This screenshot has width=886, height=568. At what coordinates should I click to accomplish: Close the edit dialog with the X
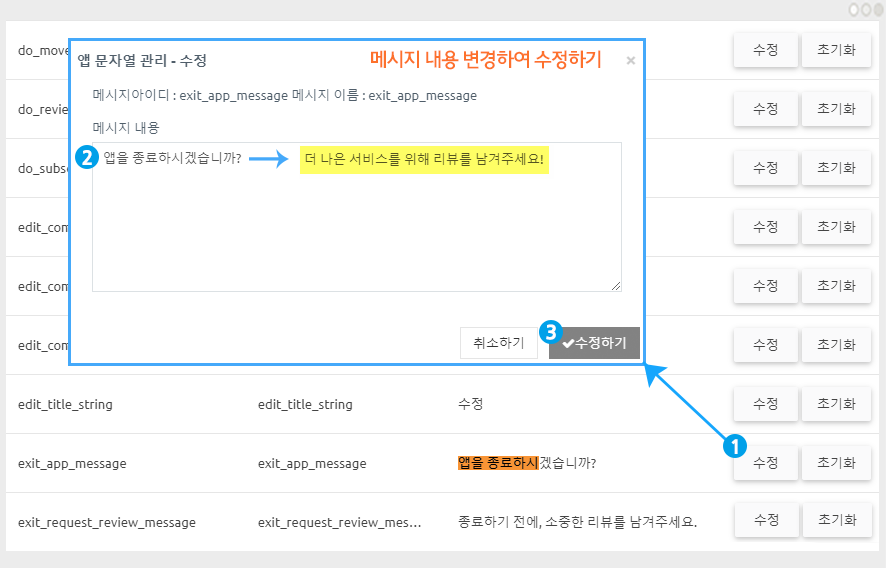click(630, 61)
